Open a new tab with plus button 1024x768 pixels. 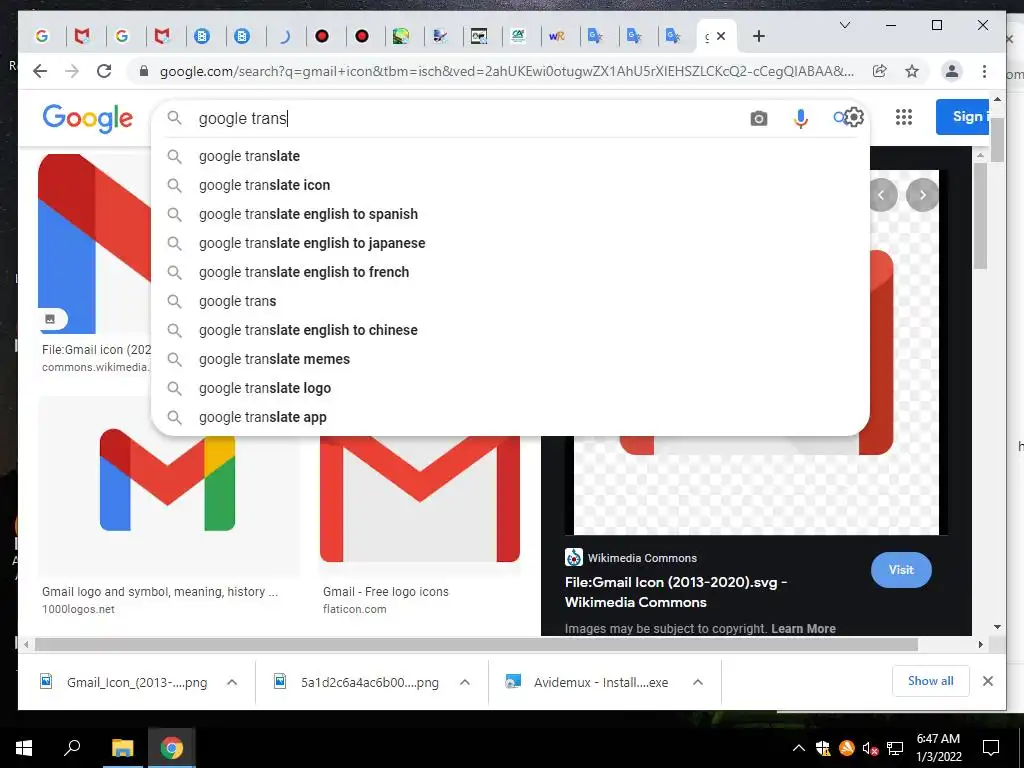coord(758,36)
